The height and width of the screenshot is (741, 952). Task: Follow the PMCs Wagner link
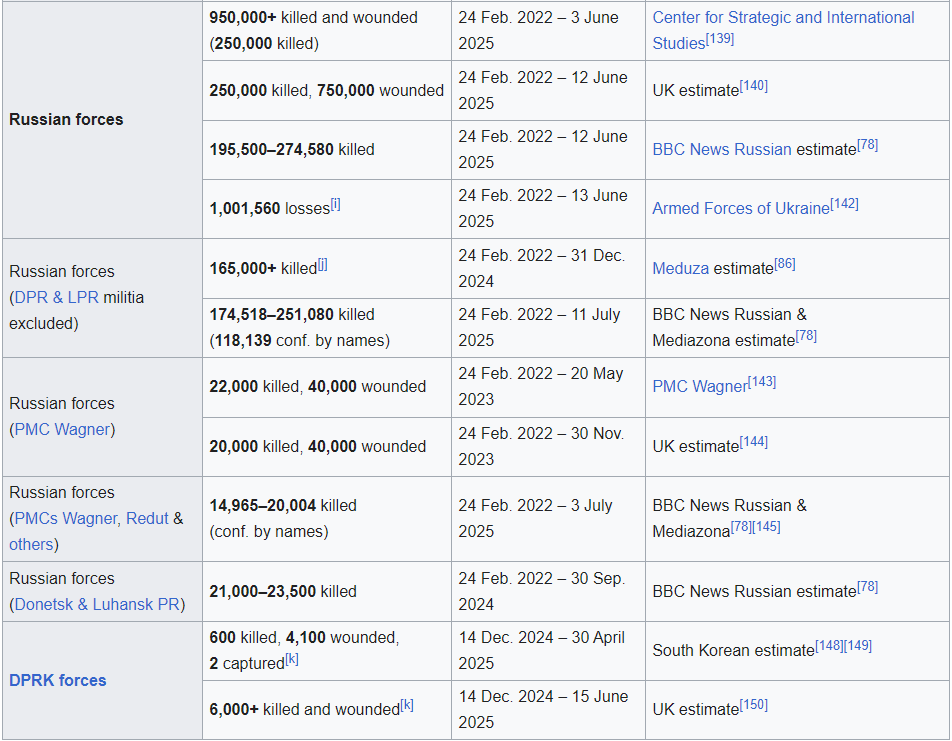click(x=66, y=519)
